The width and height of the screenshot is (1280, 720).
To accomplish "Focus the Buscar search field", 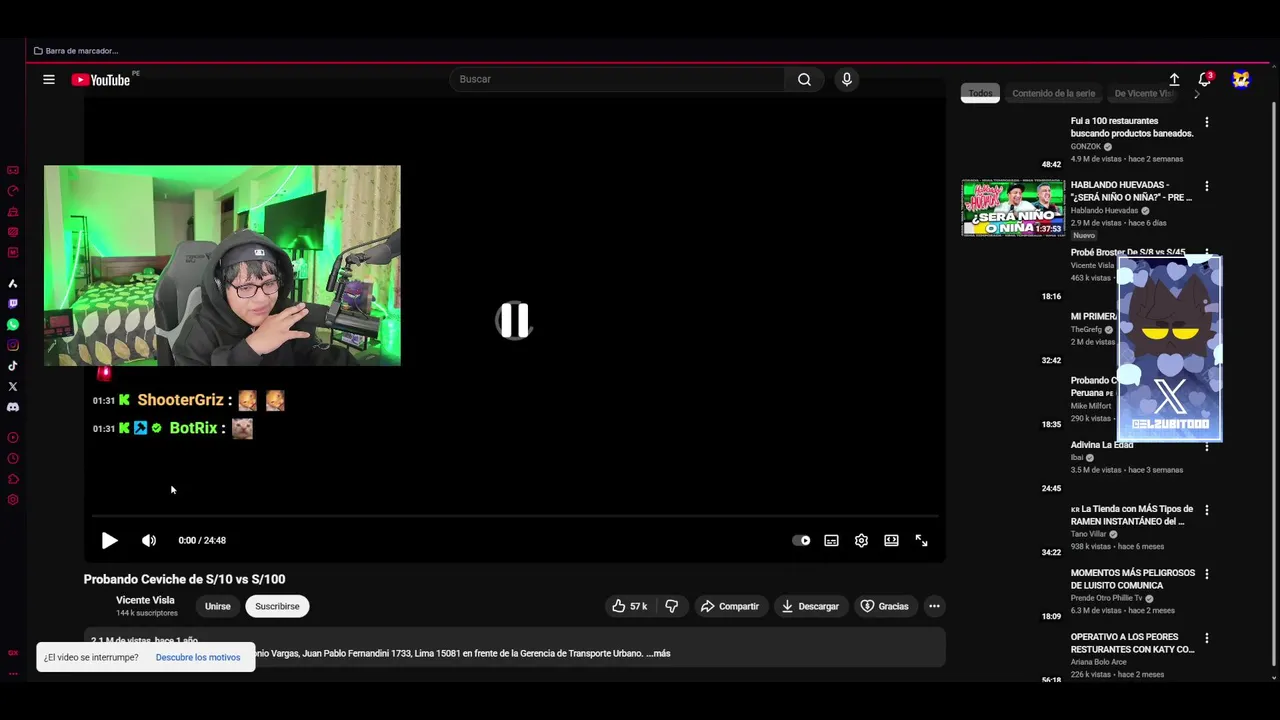I will [617, 79].
